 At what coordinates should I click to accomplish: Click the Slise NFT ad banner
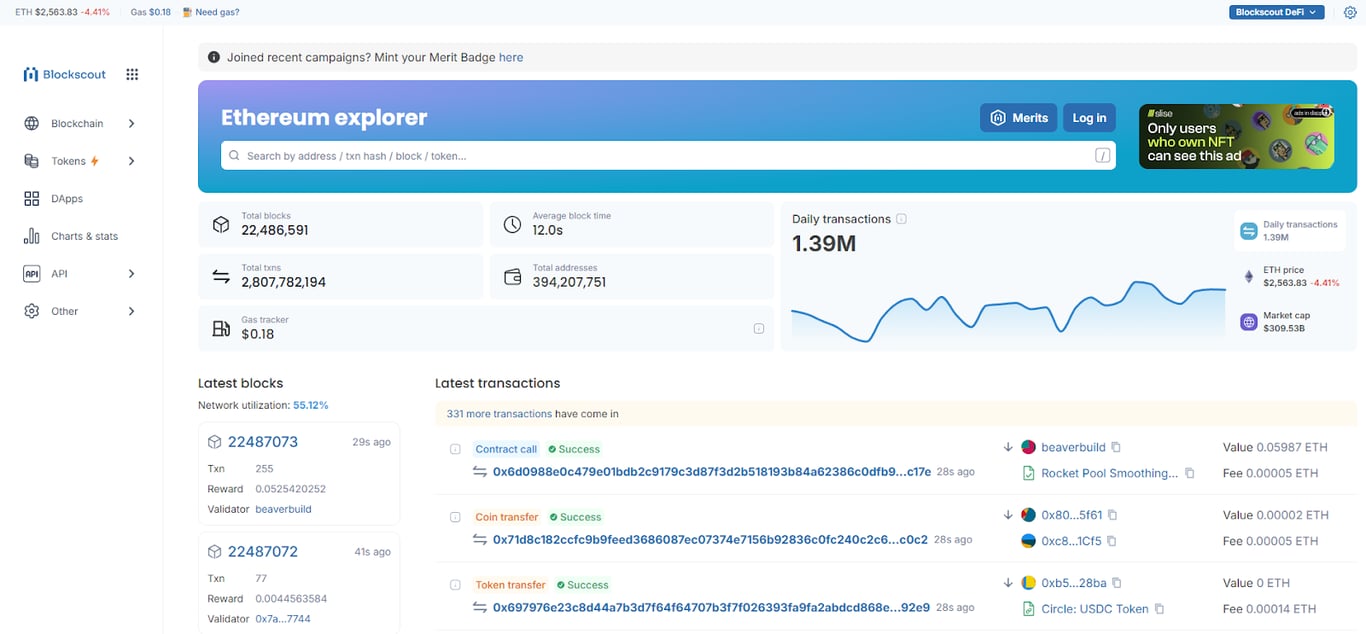[x=1237, y=136]
